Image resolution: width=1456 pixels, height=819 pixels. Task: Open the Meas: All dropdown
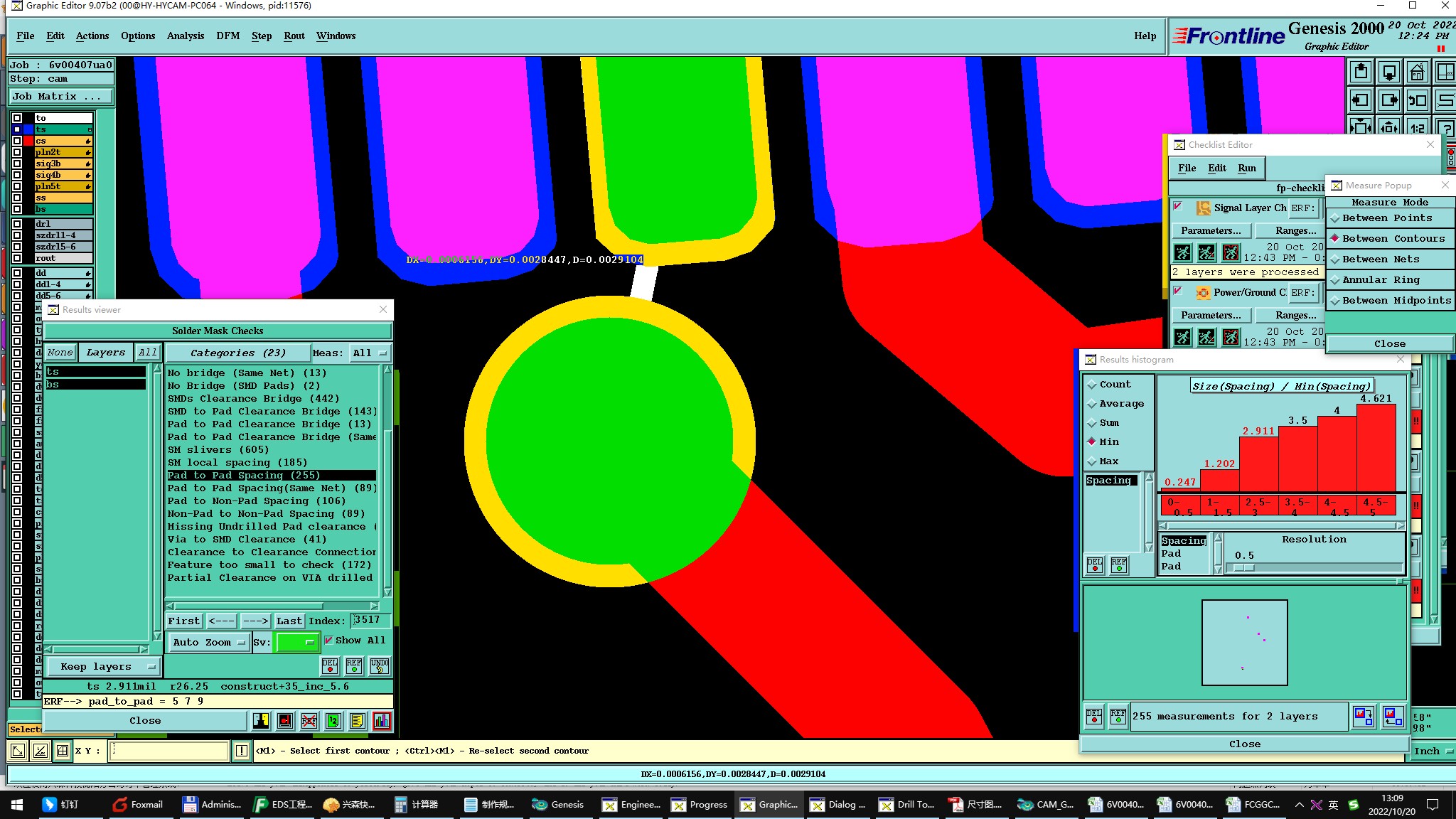[370, 353]
